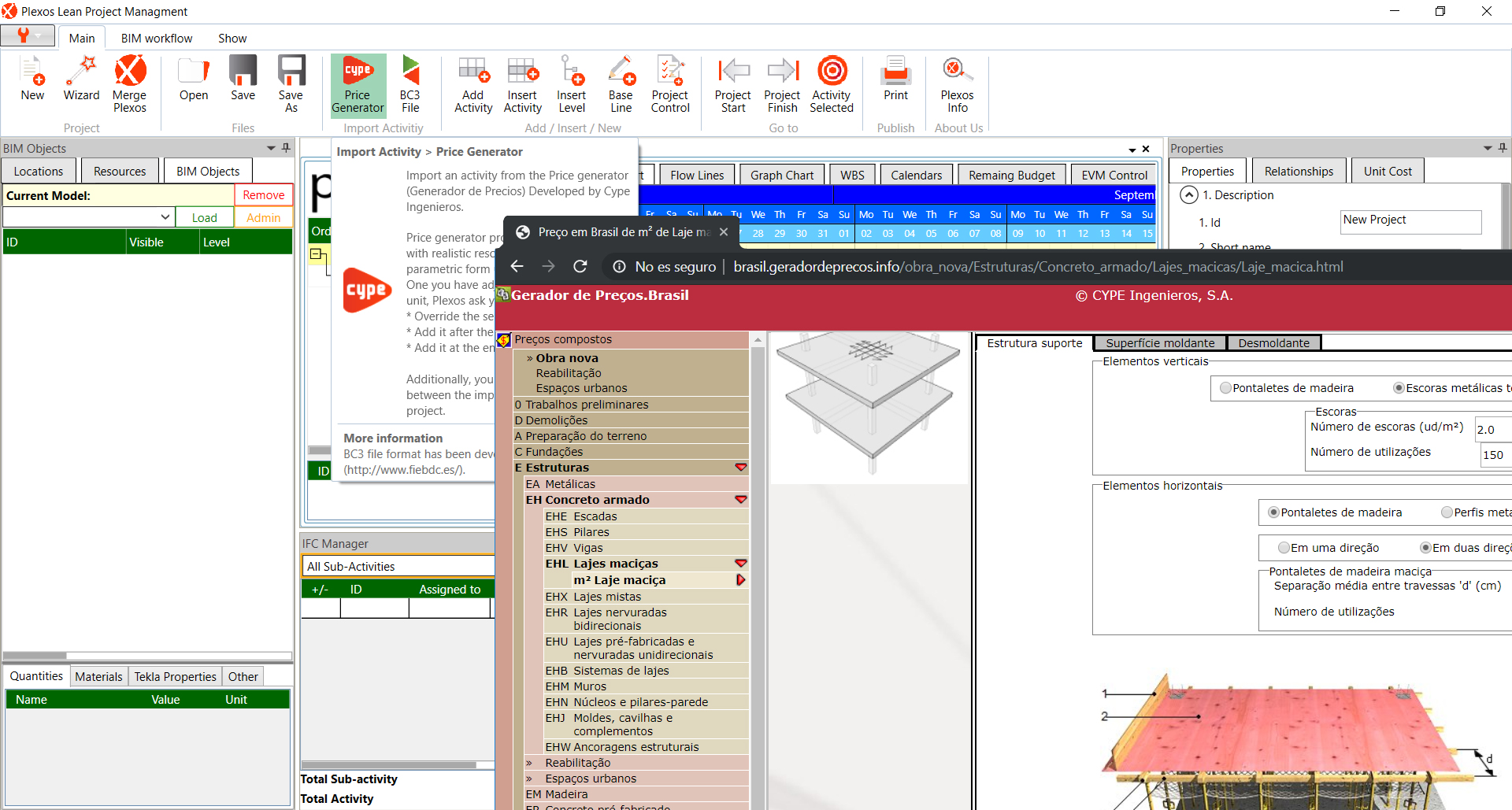
Task: Click the Add Activity icon
Action: coord(473,84)
